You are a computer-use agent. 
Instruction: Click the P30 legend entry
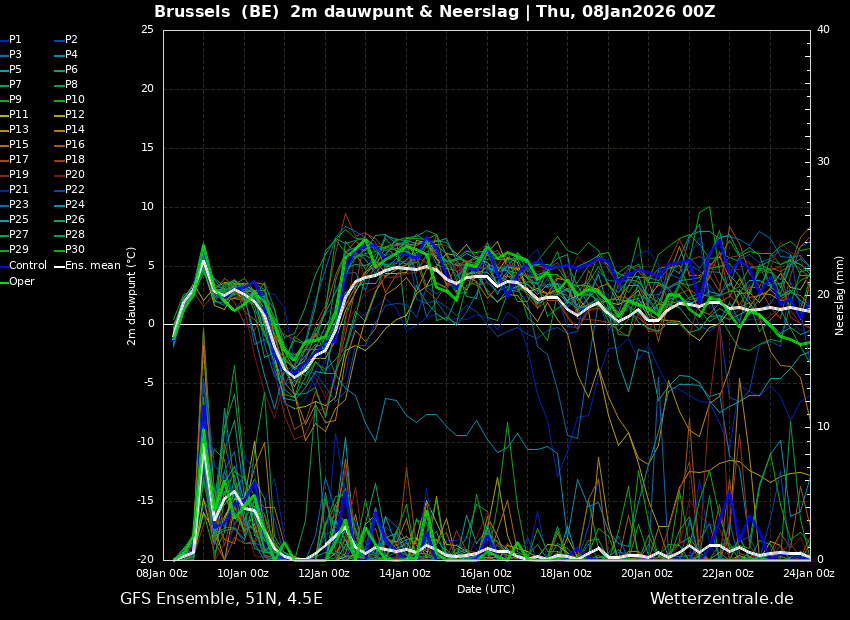coord(69,249)
